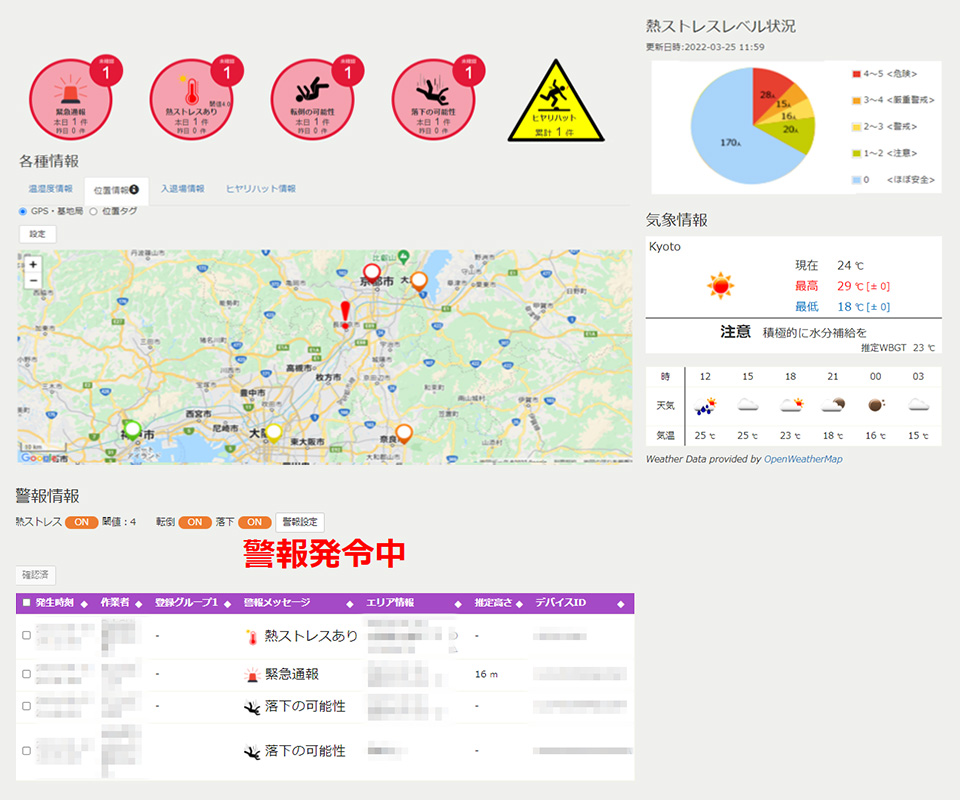Open the OpenWeatherMap link
The width and height of the screenshot is (960, 800).
click(x=803, y=459)
